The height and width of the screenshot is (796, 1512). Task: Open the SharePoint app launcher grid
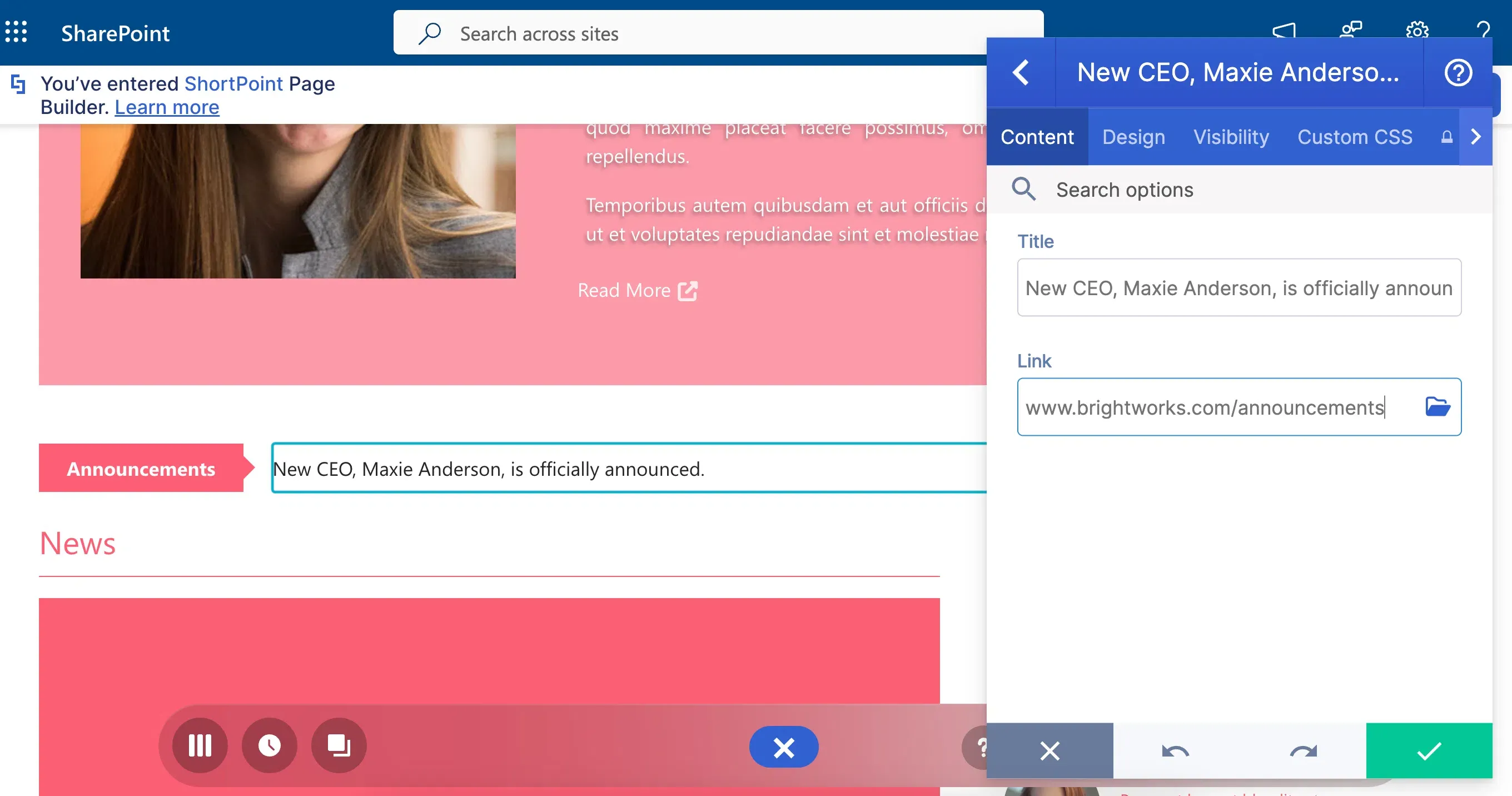pos(17,32)
